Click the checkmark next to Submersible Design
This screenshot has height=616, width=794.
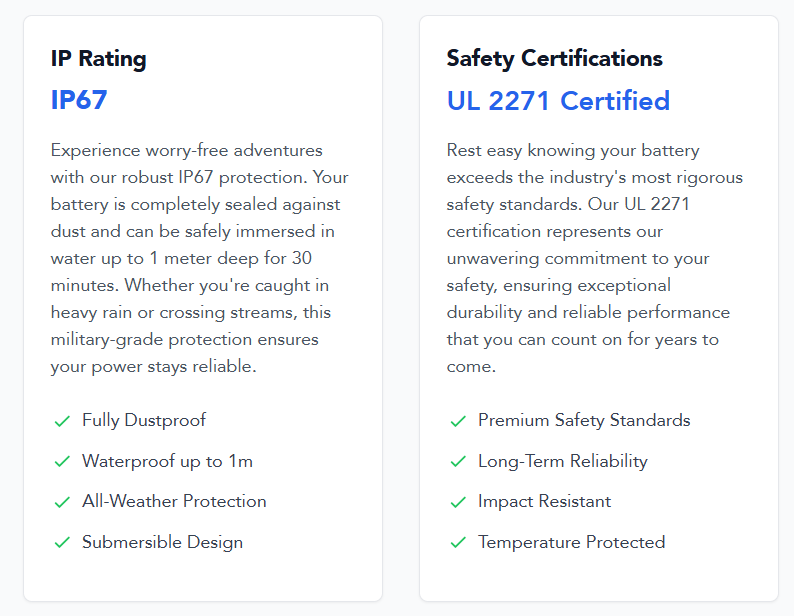coord(62,543)
